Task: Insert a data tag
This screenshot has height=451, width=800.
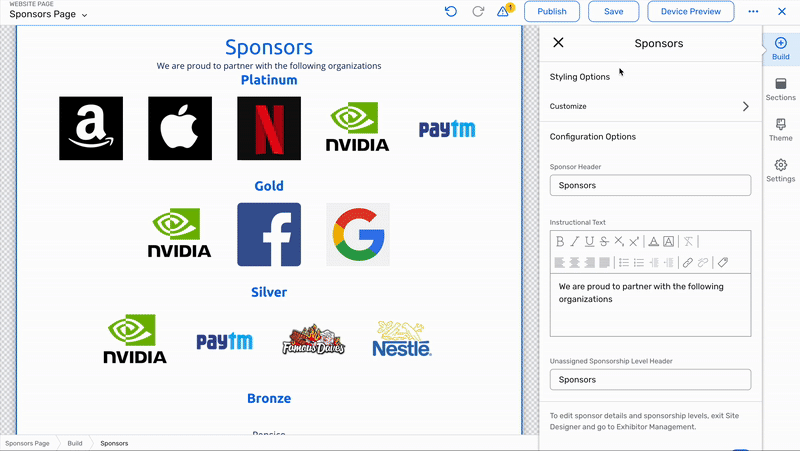Action: click(x=722, y=262)
